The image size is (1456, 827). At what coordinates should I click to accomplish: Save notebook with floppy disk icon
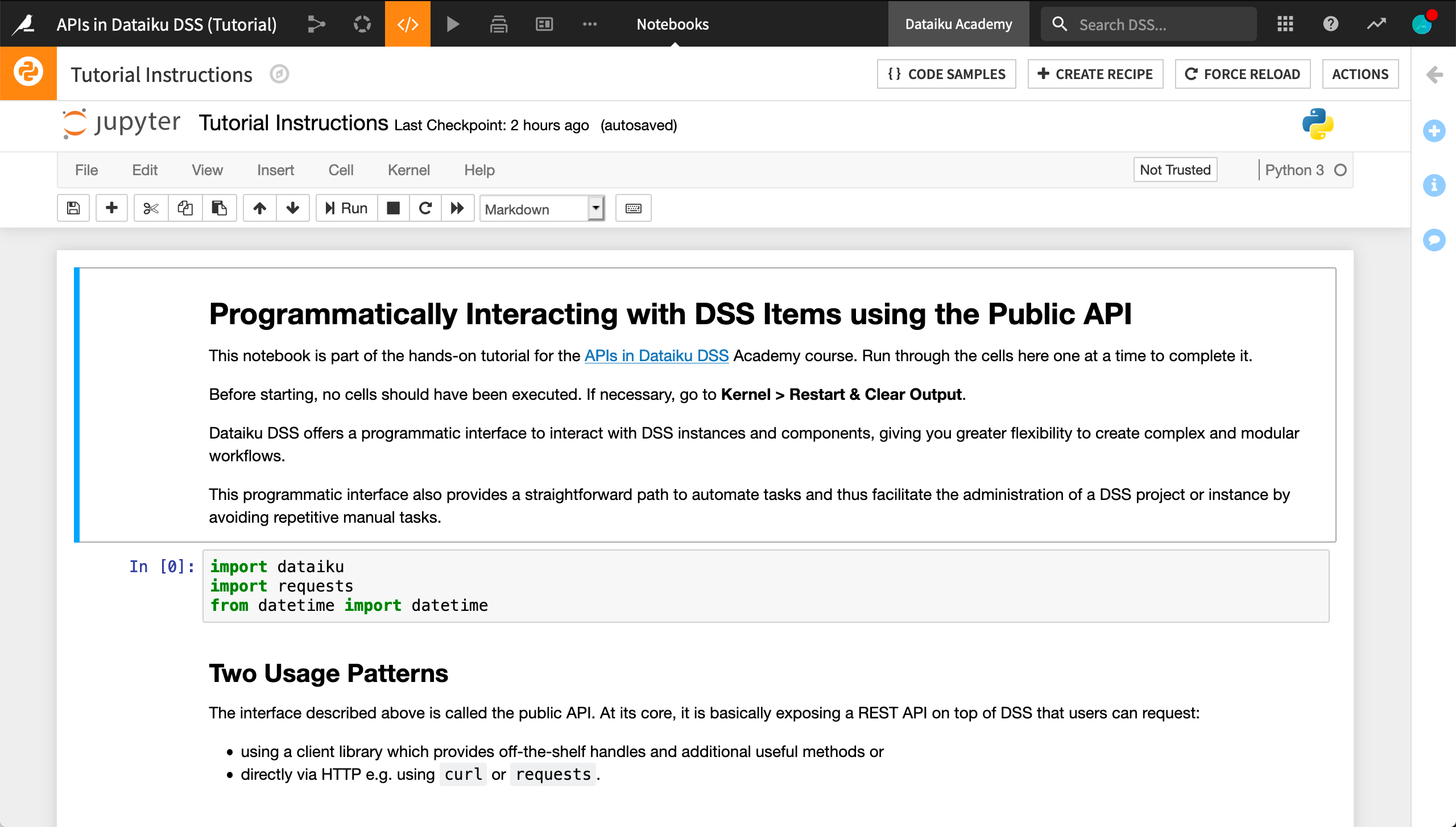tap(73, 208)
